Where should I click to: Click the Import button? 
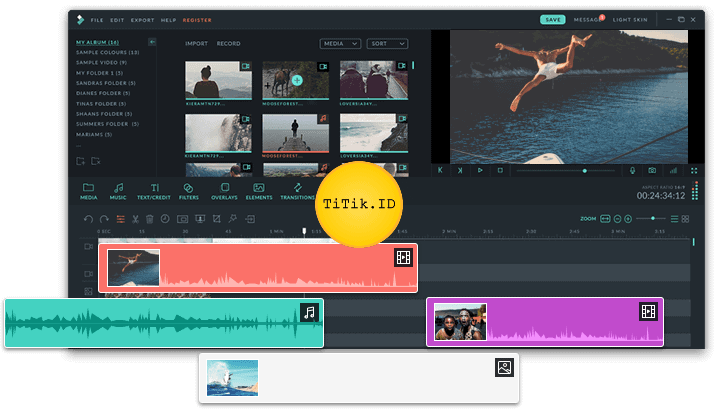pyautogui.click(x=196, y=44)
